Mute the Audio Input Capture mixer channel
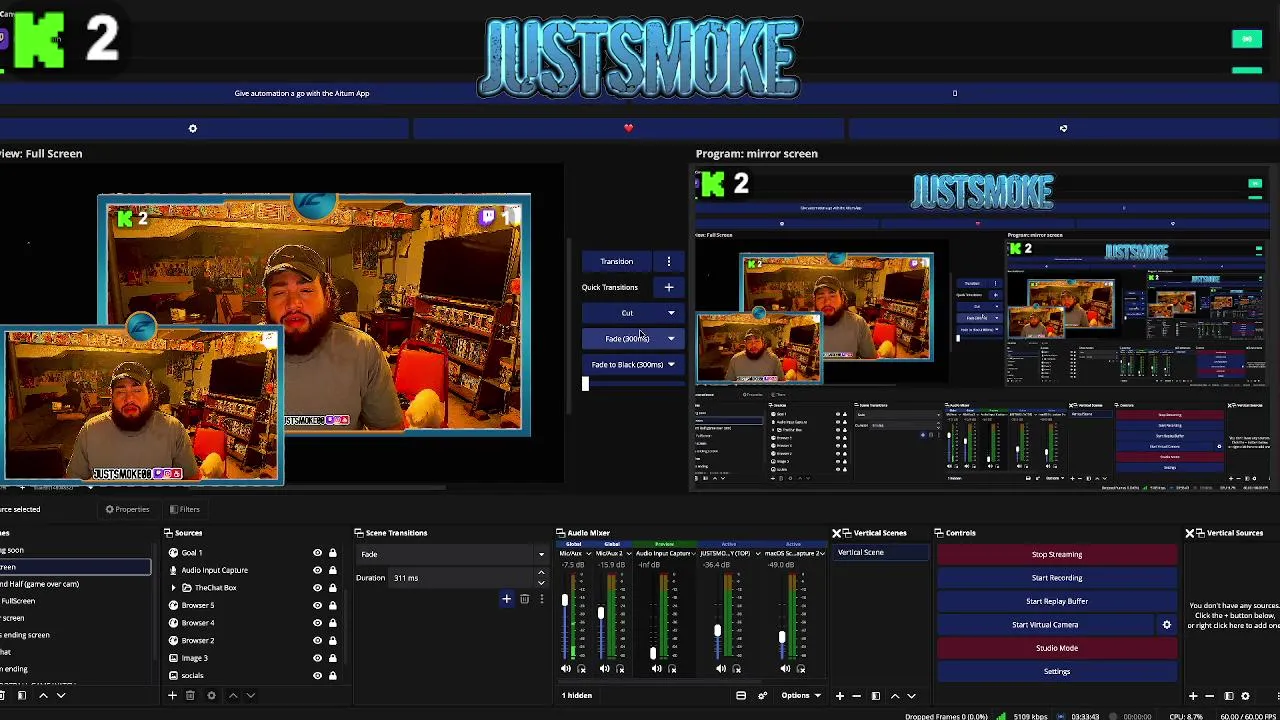Viewport: 1280px width, 720px height. (x=656, y=669)
